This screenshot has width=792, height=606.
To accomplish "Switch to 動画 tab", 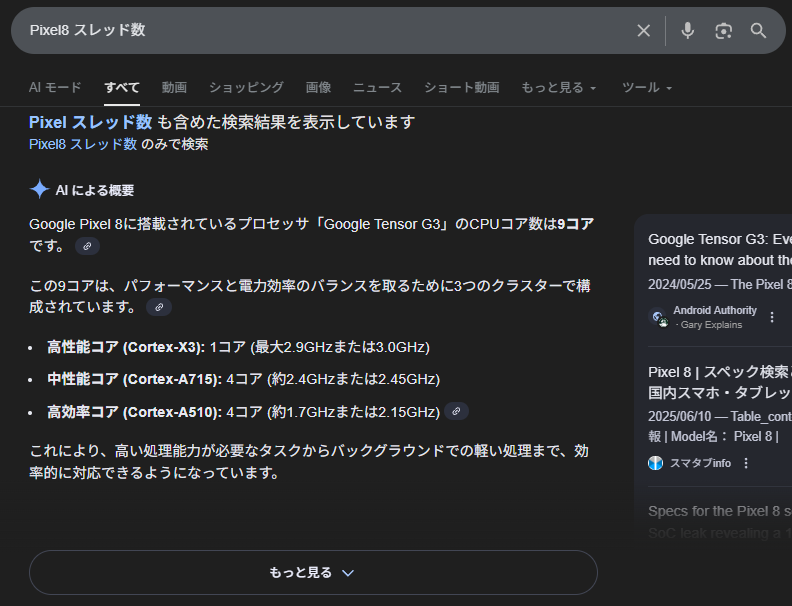I will pos(174,87).
